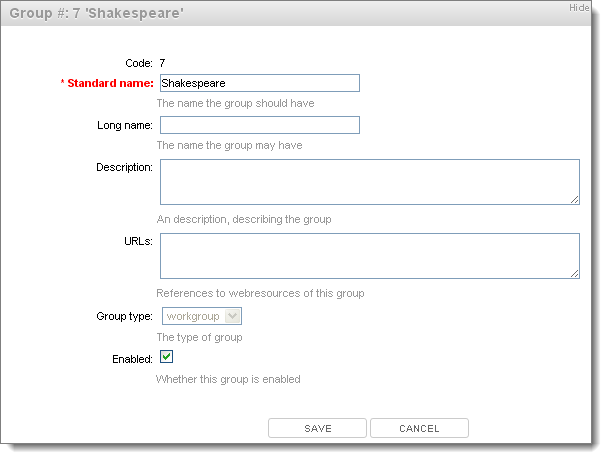
Task: Click the Description label
Action: point(124,167)
